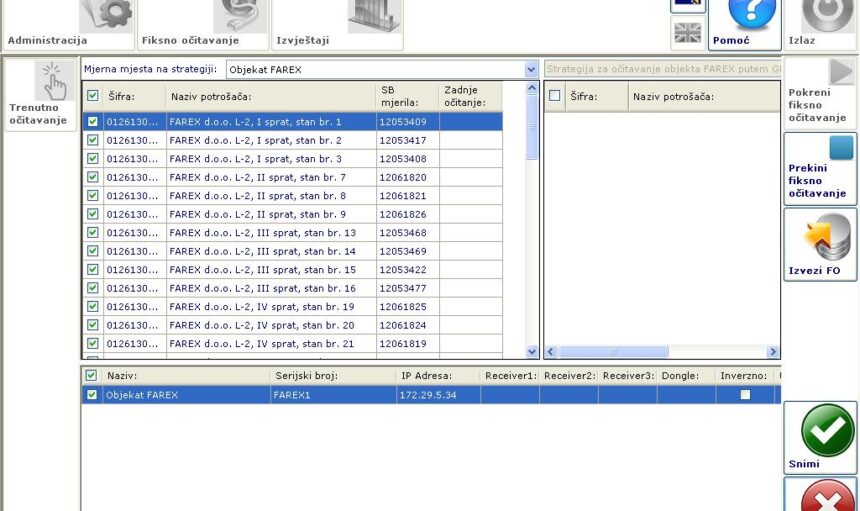This screenshot has width=860, height=511.
Task: Uncheck row for stan br. 1
Action: click(x=93, y=121)
